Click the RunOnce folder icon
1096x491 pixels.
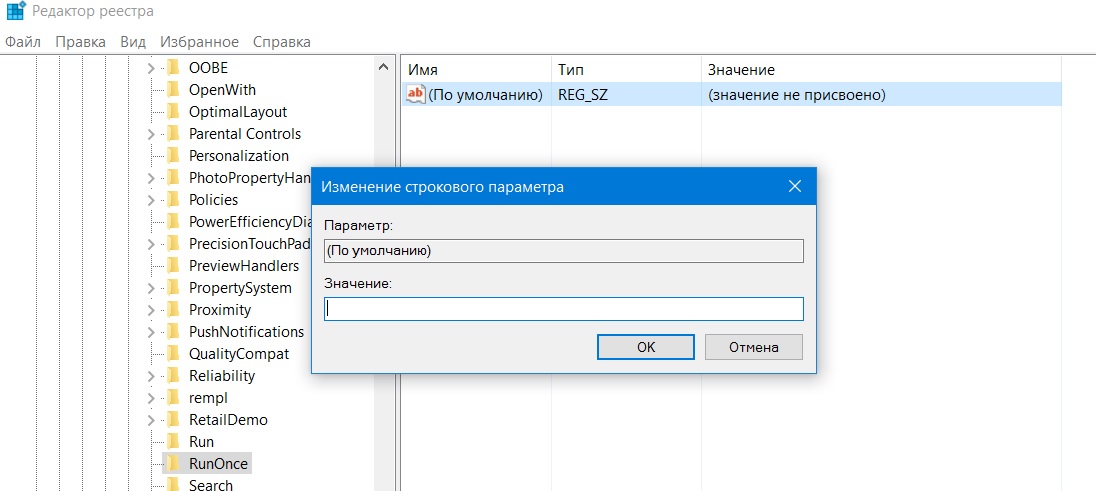172,464
